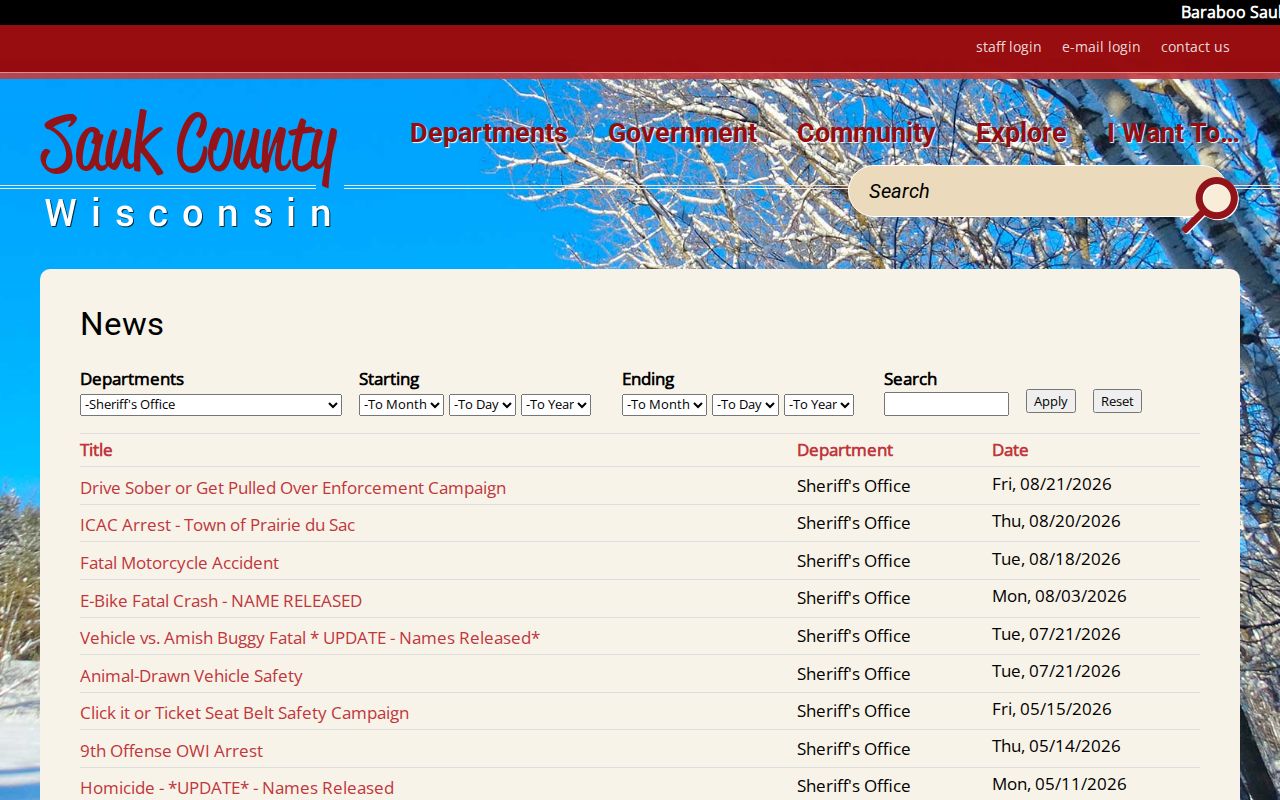Click the Apply filter button
Screen dimensions: 1280x800
coord(1051,401)
